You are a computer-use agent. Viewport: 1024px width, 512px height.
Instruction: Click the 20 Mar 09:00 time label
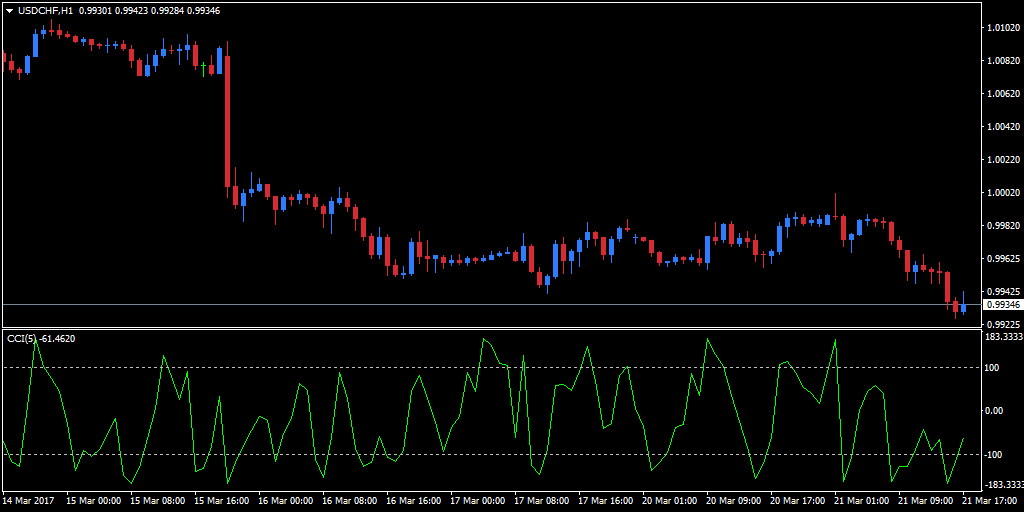coord(733,501)
